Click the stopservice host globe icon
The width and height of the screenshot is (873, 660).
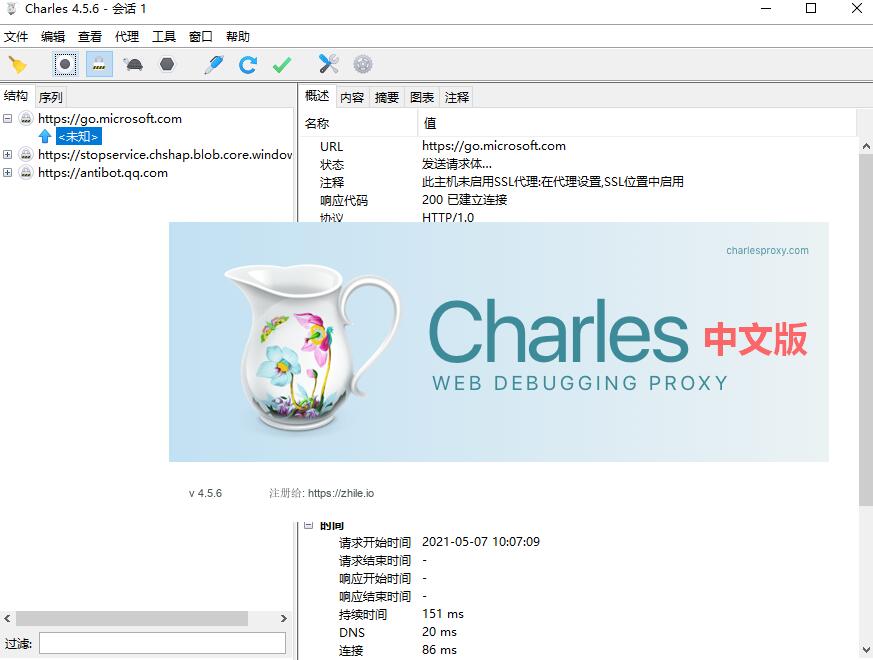pyautogui.click(x=26, y=154)
